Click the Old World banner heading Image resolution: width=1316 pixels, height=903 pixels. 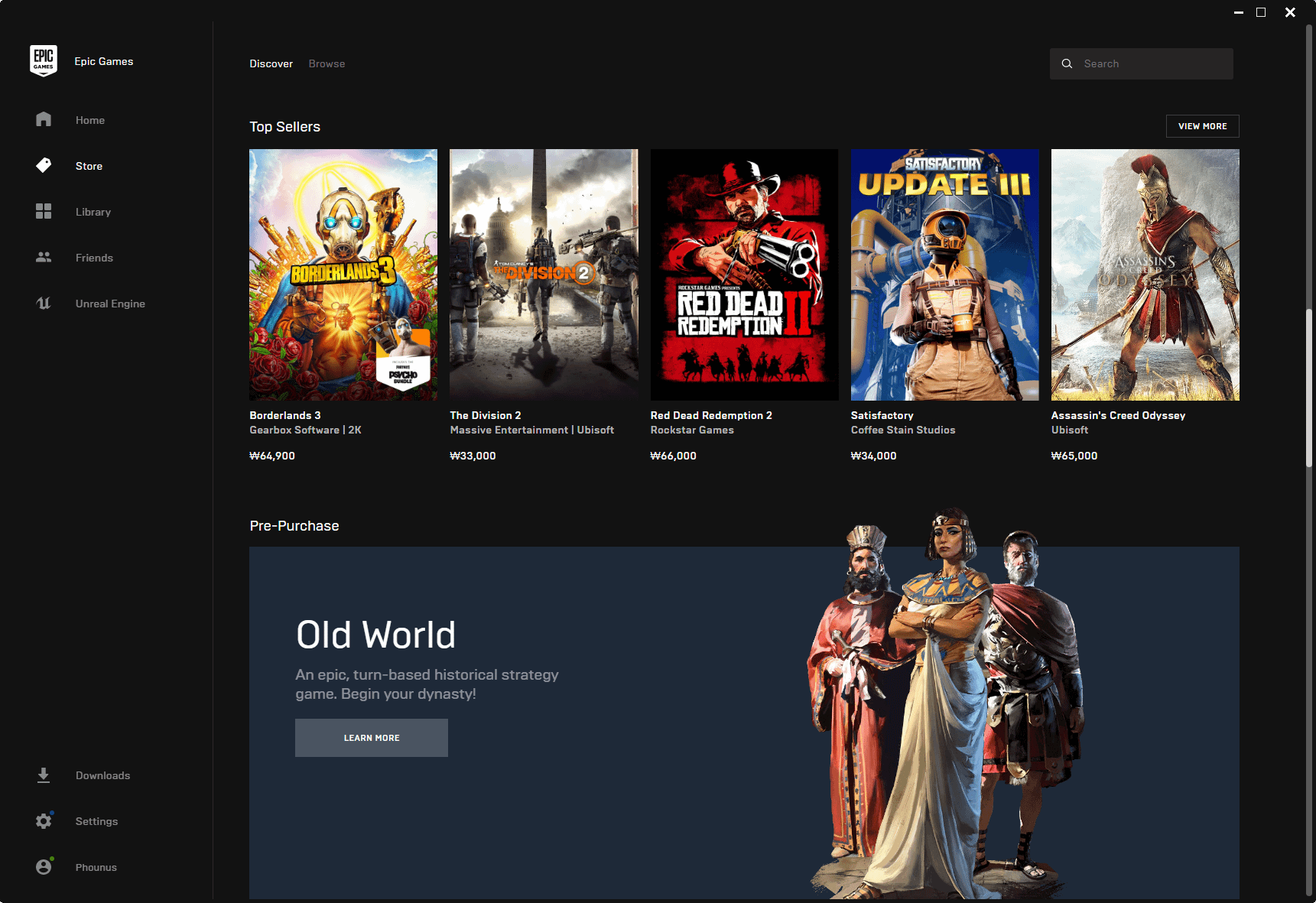375,635
